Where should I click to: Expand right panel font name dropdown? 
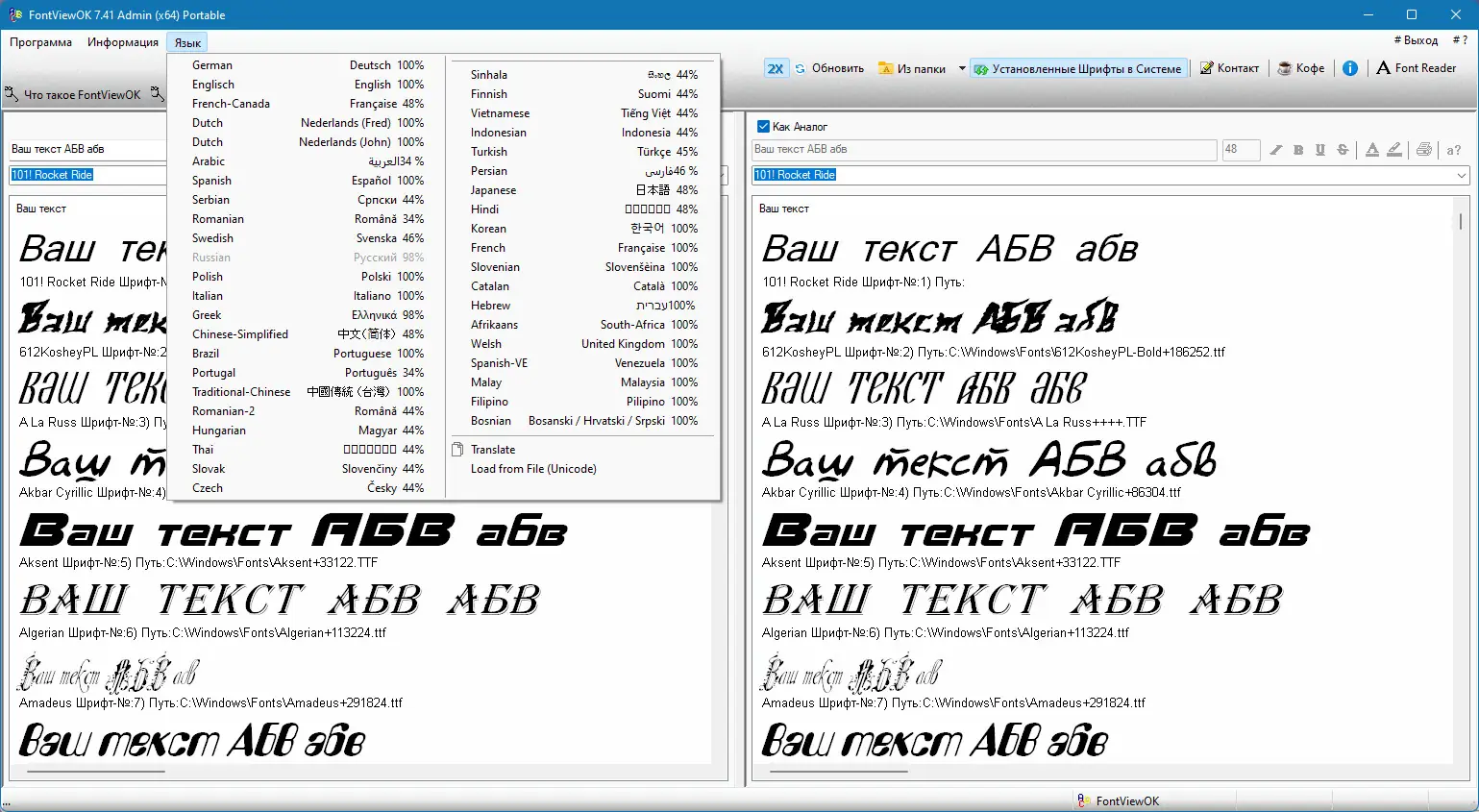tap(1462, 175)
